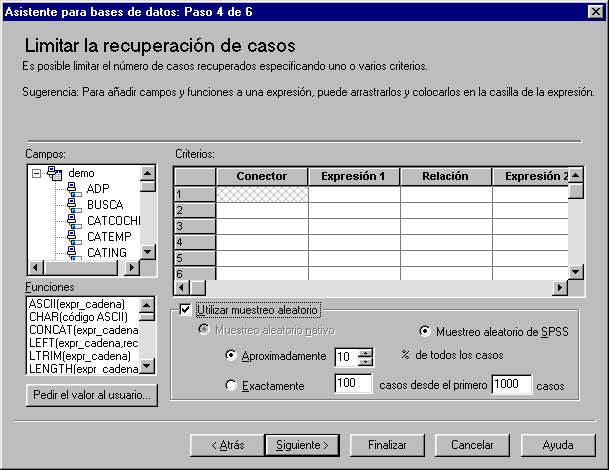Image resolution: width=609 pixels, height=470 pixels.
Task: Click Criterios grid scroll up arrow
Action: tap(576, 176)
